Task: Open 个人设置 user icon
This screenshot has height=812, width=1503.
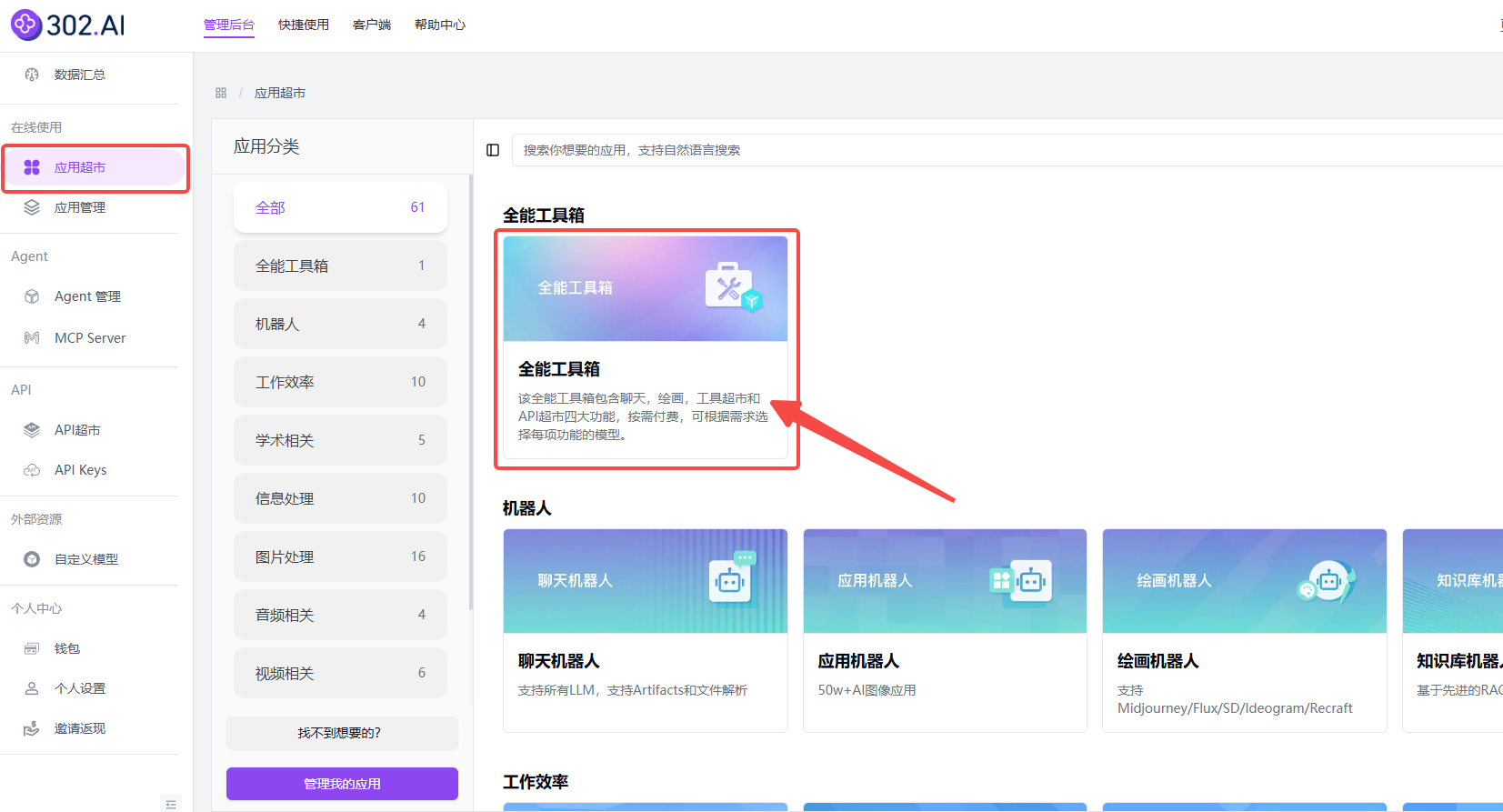Action: coord(32,688)
